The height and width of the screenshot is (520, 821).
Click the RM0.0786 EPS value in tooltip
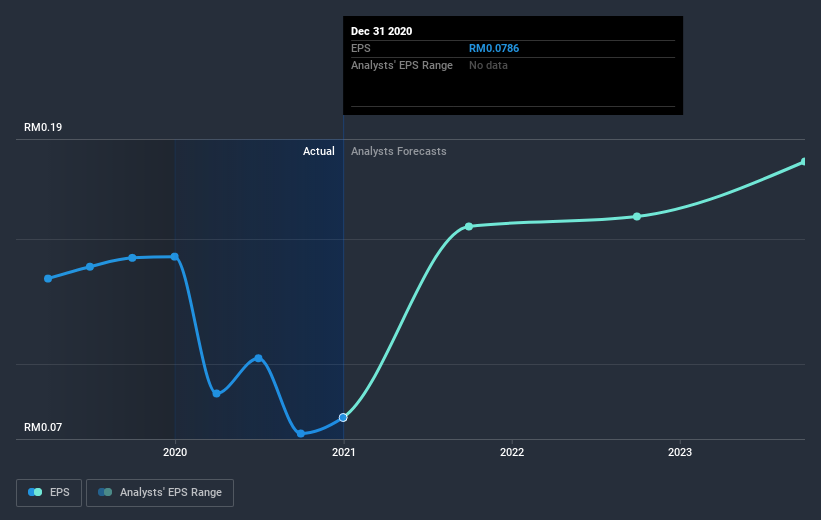(x=494, y=48)
